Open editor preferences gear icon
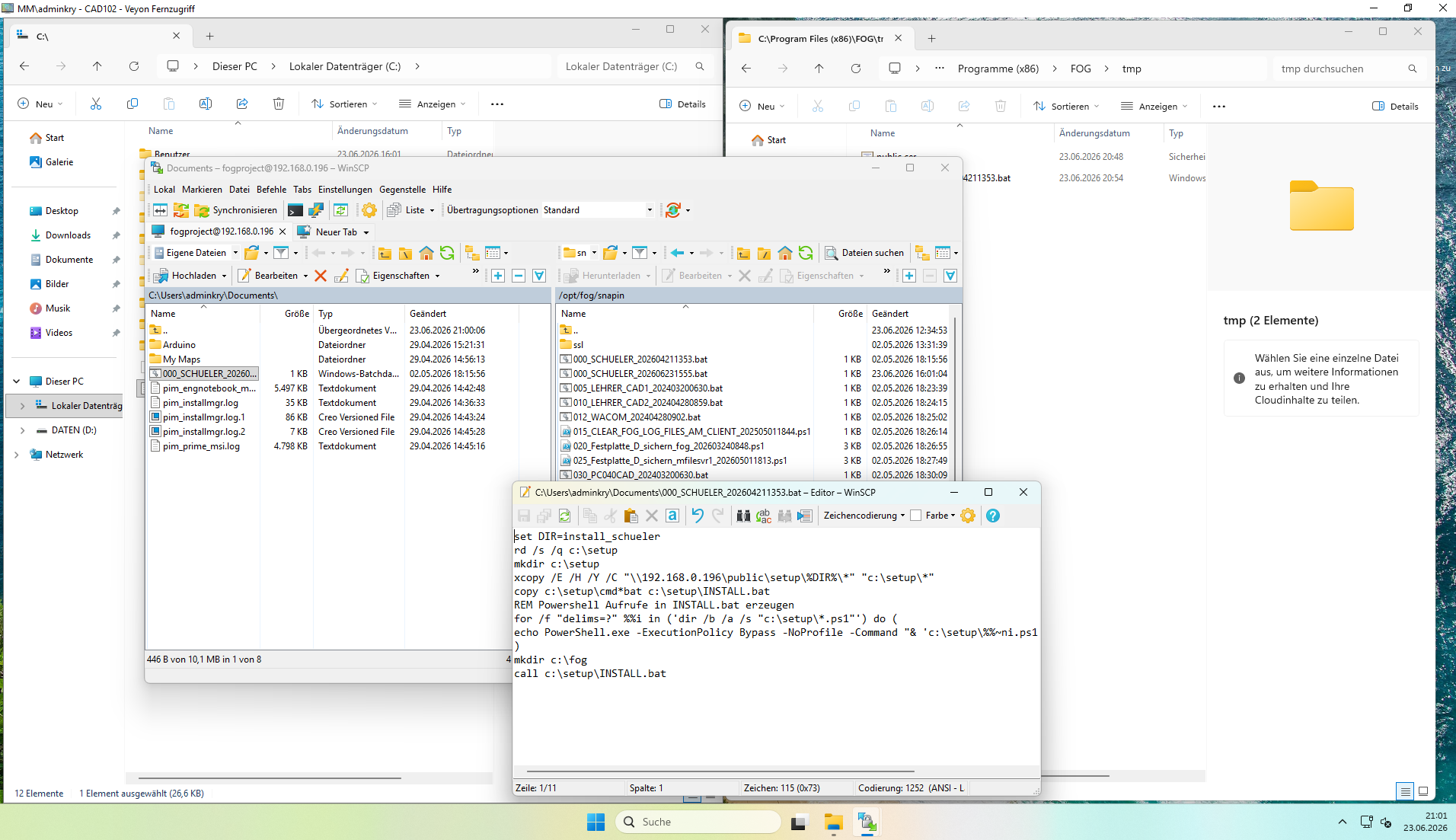 click(968, 516)
